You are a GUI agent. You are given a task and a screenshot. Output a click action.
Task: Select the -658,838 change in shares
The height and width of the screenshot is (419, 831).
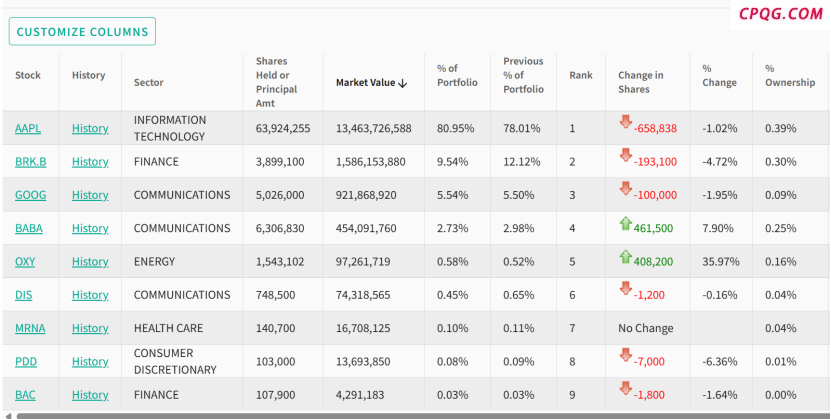click(656, 129)
